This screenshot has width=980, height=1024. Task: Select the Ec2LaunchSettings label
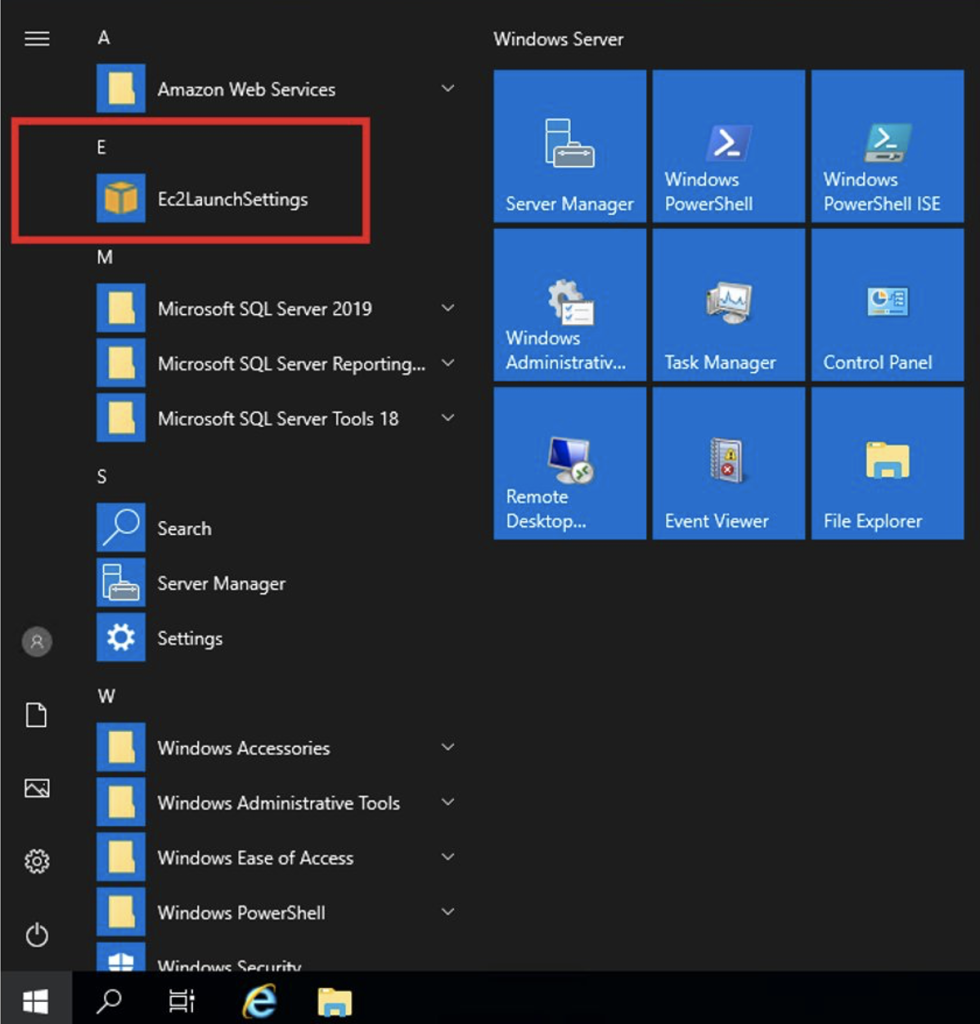tap(232, 199)
